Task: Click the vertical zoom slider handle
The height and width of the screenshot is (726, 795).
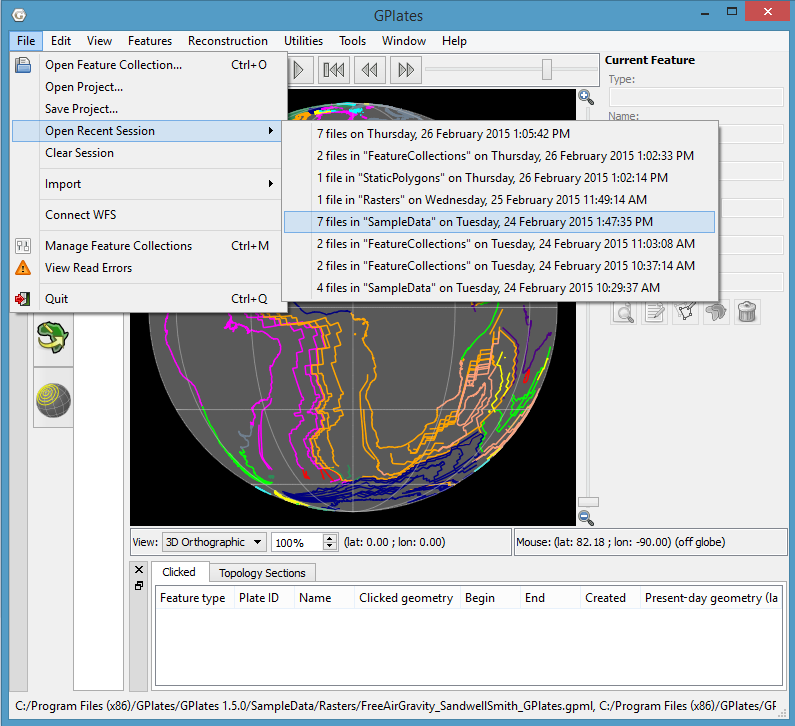Action: [588, 502]
